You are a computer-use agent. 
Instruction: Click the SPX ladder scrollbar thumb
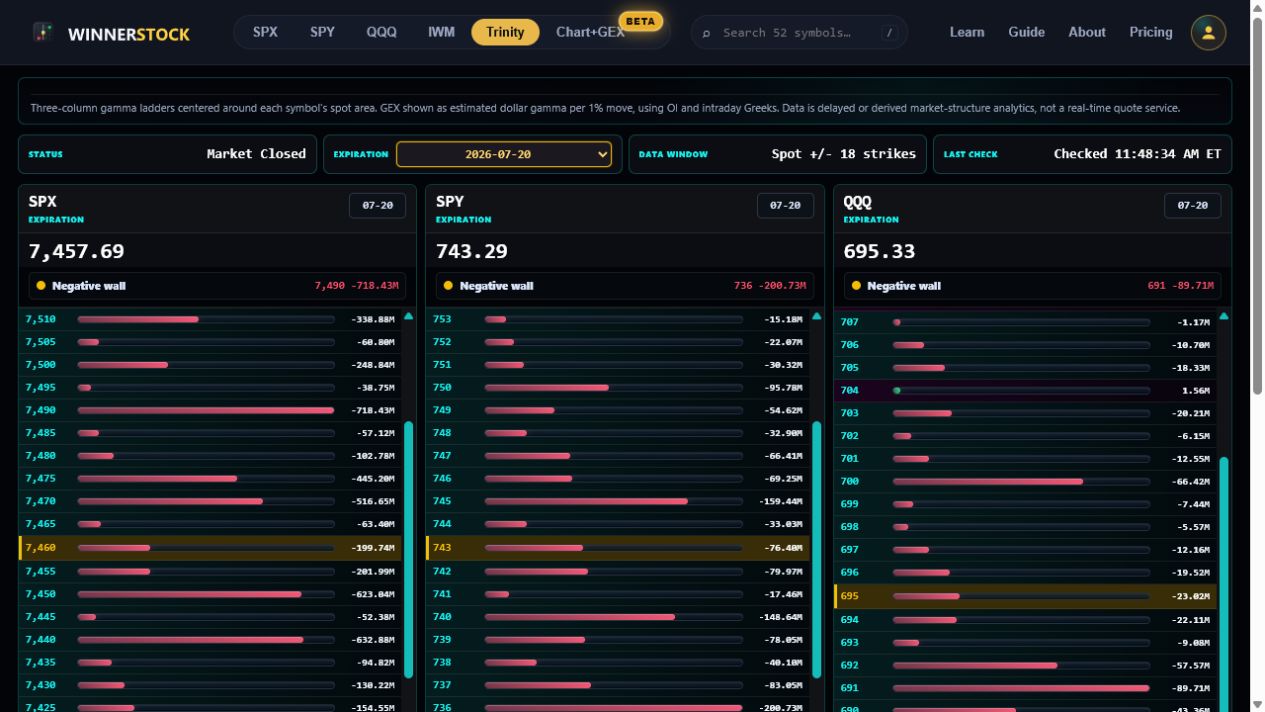408,550
